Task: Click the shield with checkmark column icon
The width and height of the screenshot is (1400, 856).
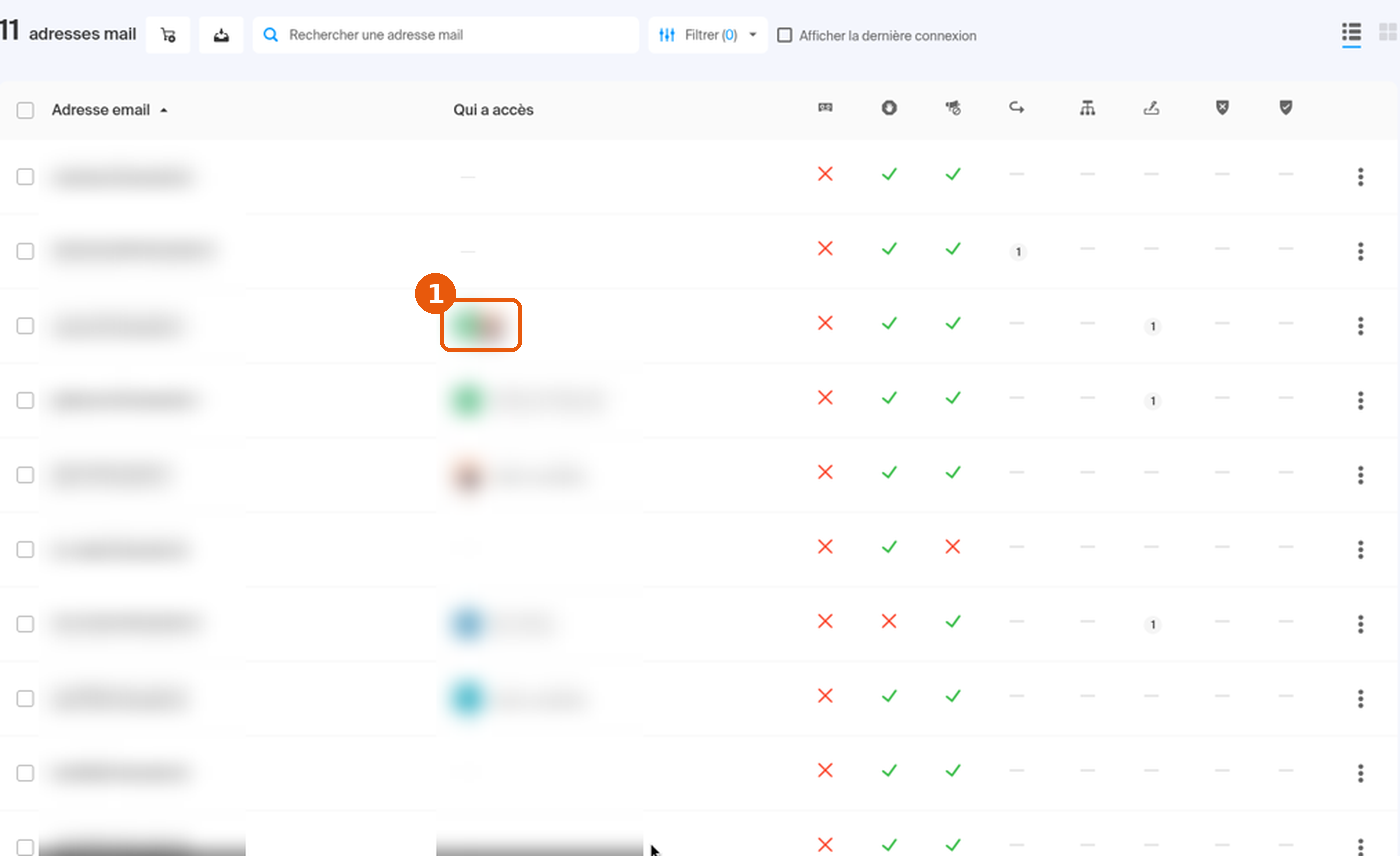Action: point(1286,107)
